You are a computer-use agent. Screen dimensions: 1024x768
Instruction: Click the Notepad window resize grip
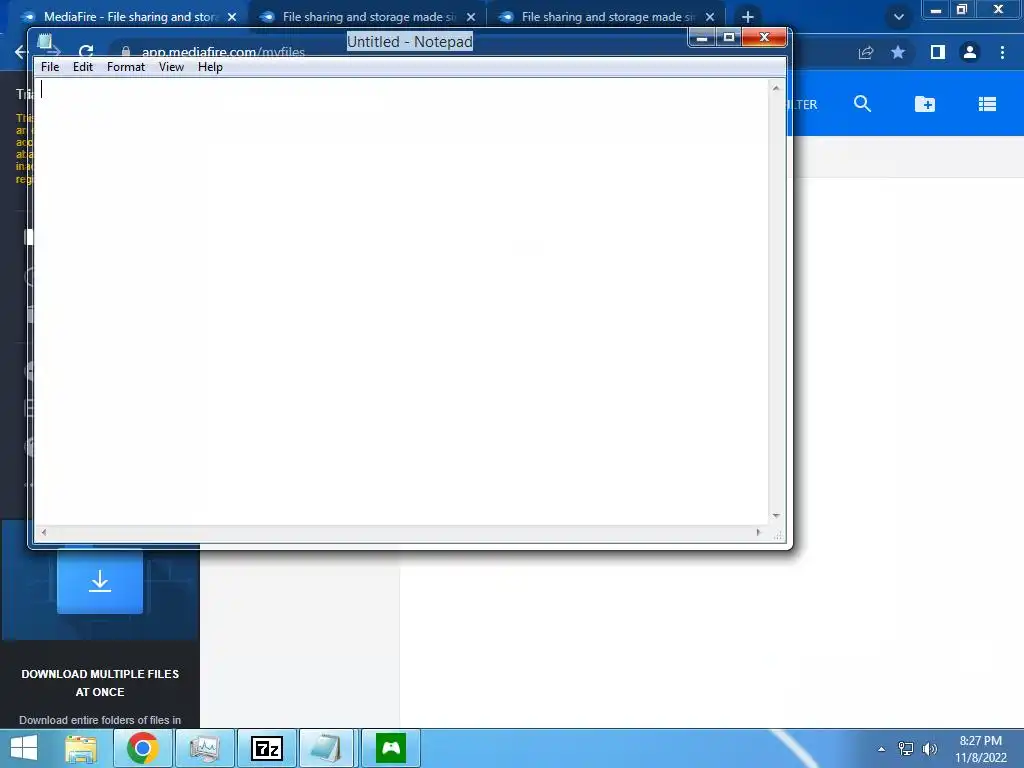777,535
